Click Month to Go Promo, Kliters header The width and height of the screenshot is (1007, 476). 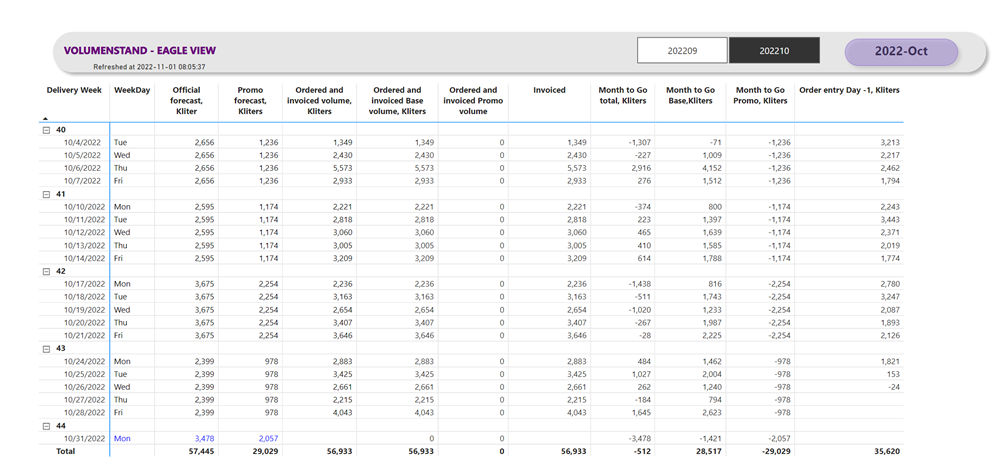pos(762,96)
